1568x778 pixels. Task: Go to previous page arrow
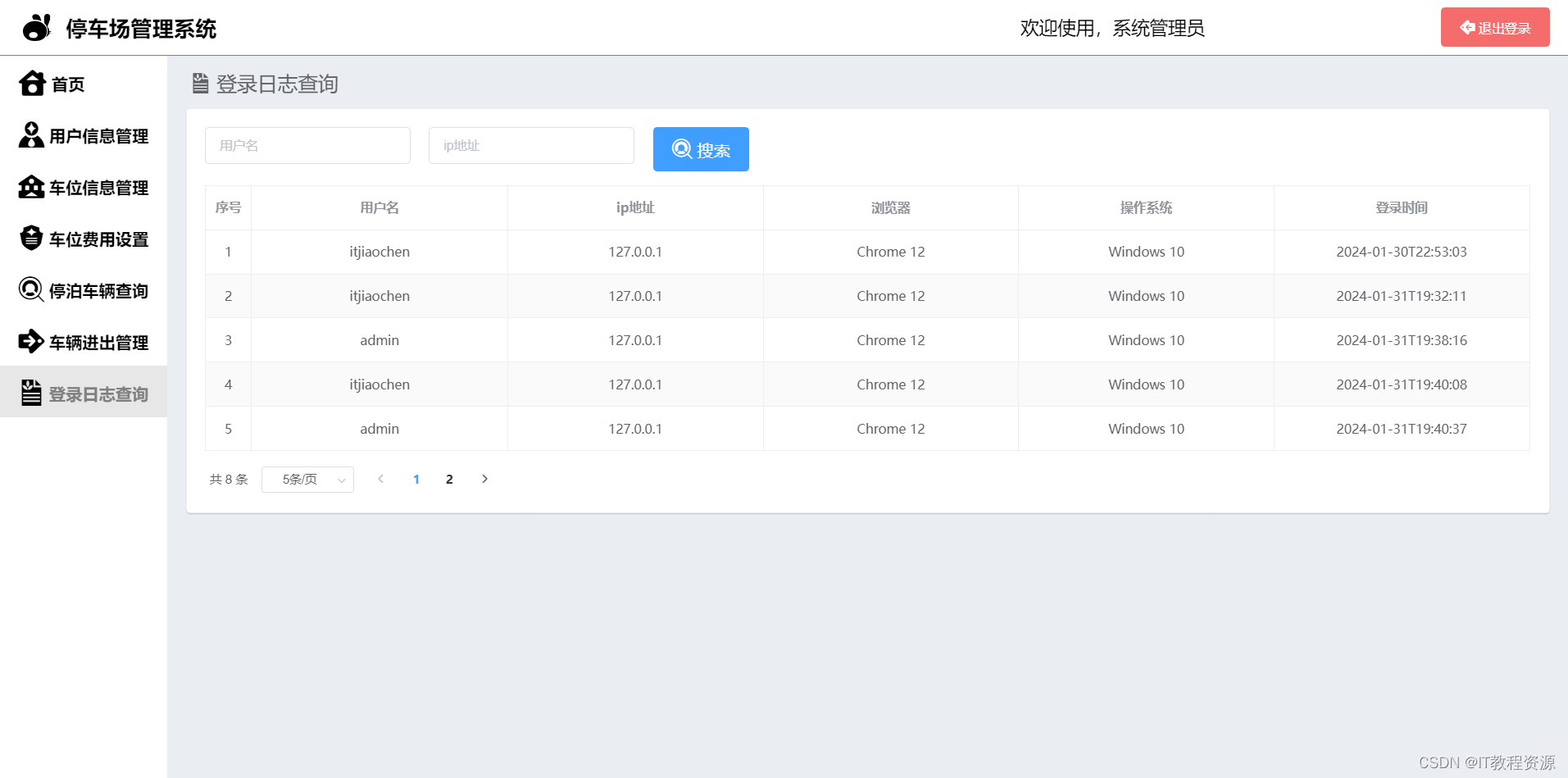click(380, 479)
